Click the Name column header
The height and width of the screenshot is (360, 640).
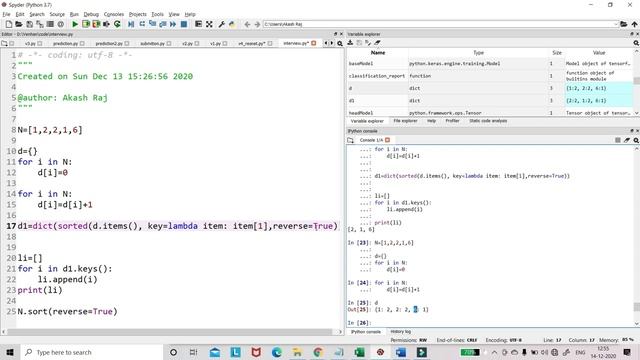[x=378, y=53]
